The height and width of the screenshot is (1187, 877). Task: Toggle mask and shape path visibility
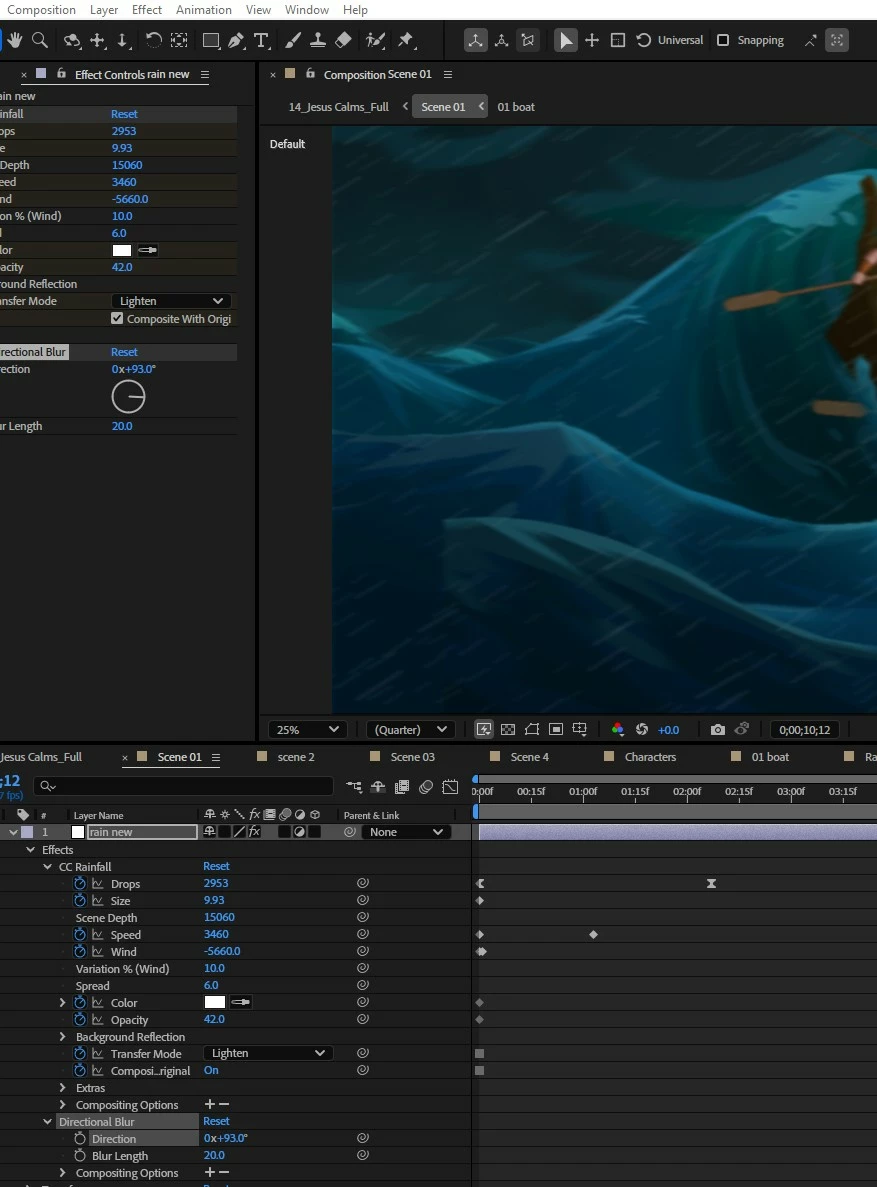pos(532,729)
